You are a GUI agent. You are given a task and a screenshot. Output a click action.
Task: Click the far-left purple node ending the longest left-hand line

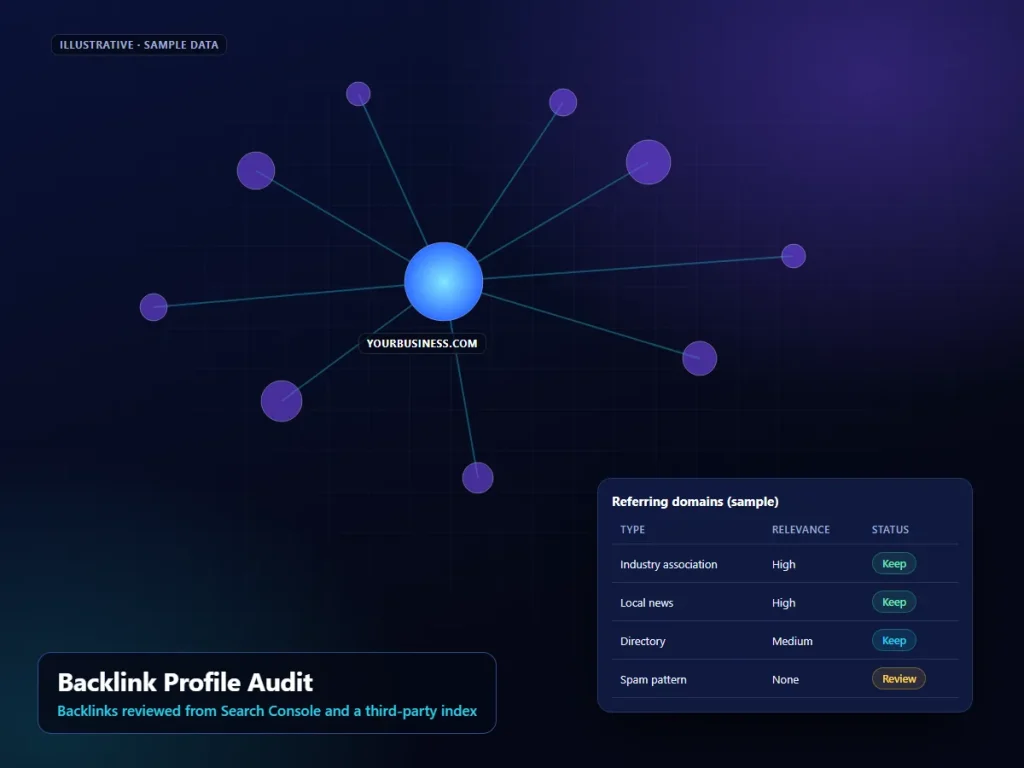tap(153, 307)
